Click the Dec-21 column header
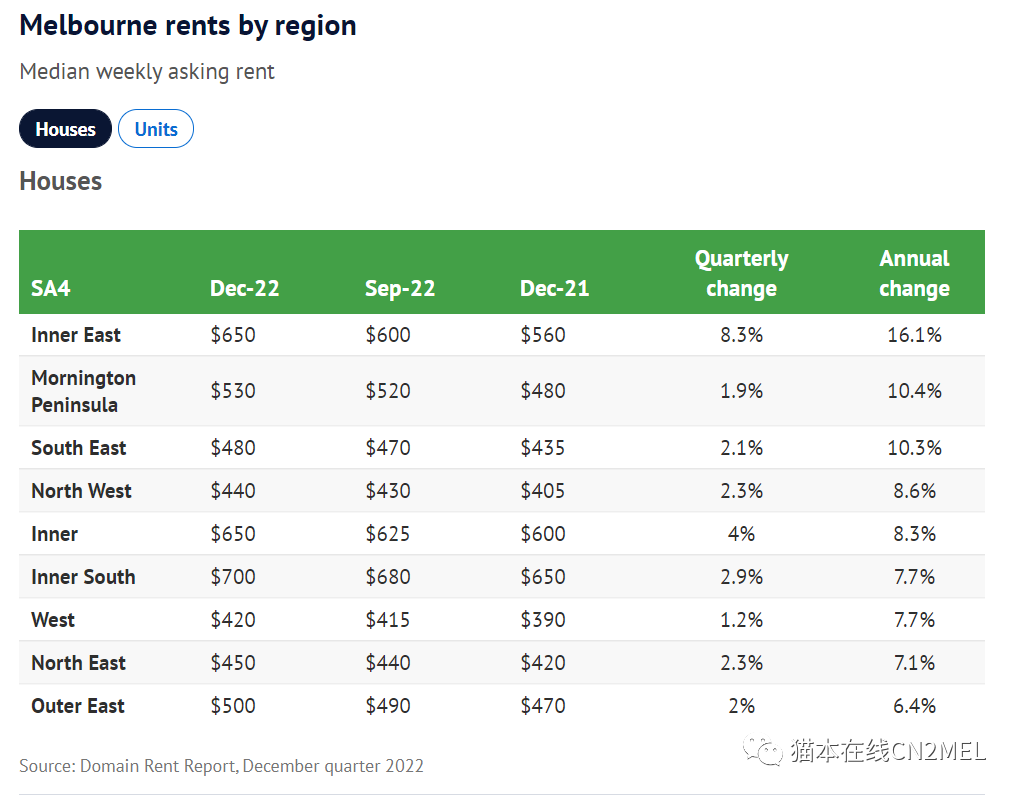Image resolution: width=1019 pixels, height=795 pixels. [x=554, y=289]
